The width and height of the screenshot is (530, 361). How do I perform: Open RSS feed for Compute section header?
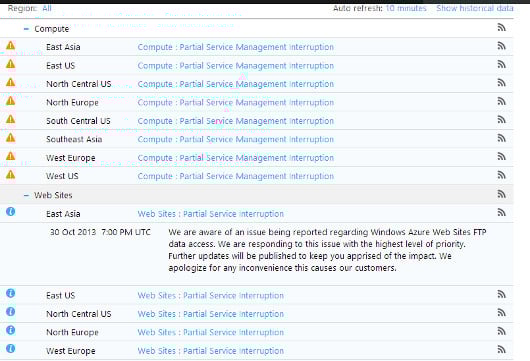[502, 27]
